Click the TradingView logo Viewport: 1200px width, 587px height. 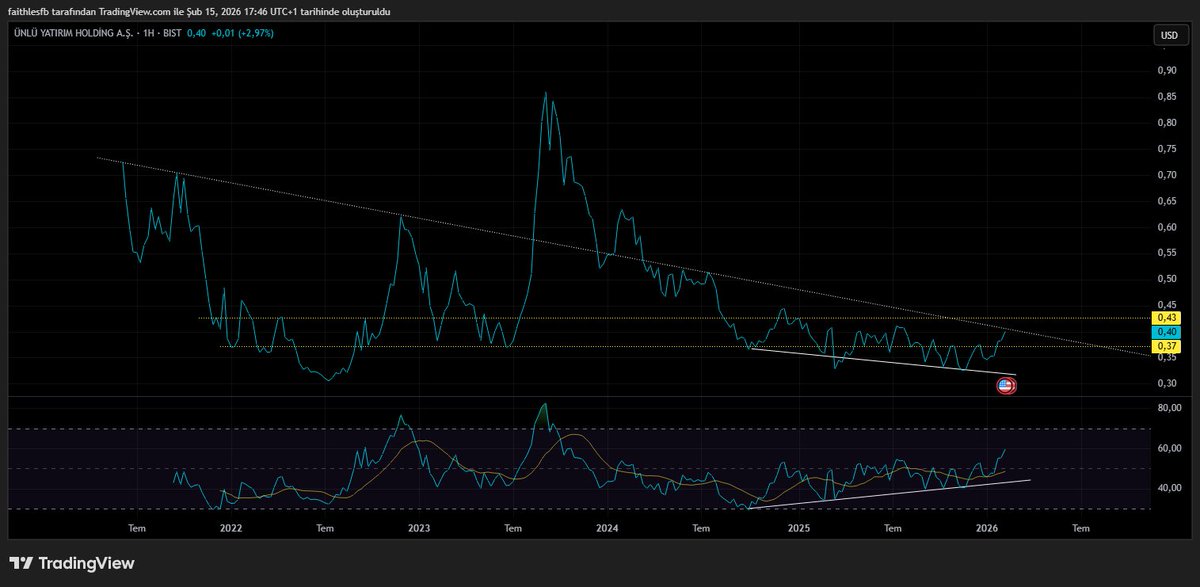coord(71,563)
